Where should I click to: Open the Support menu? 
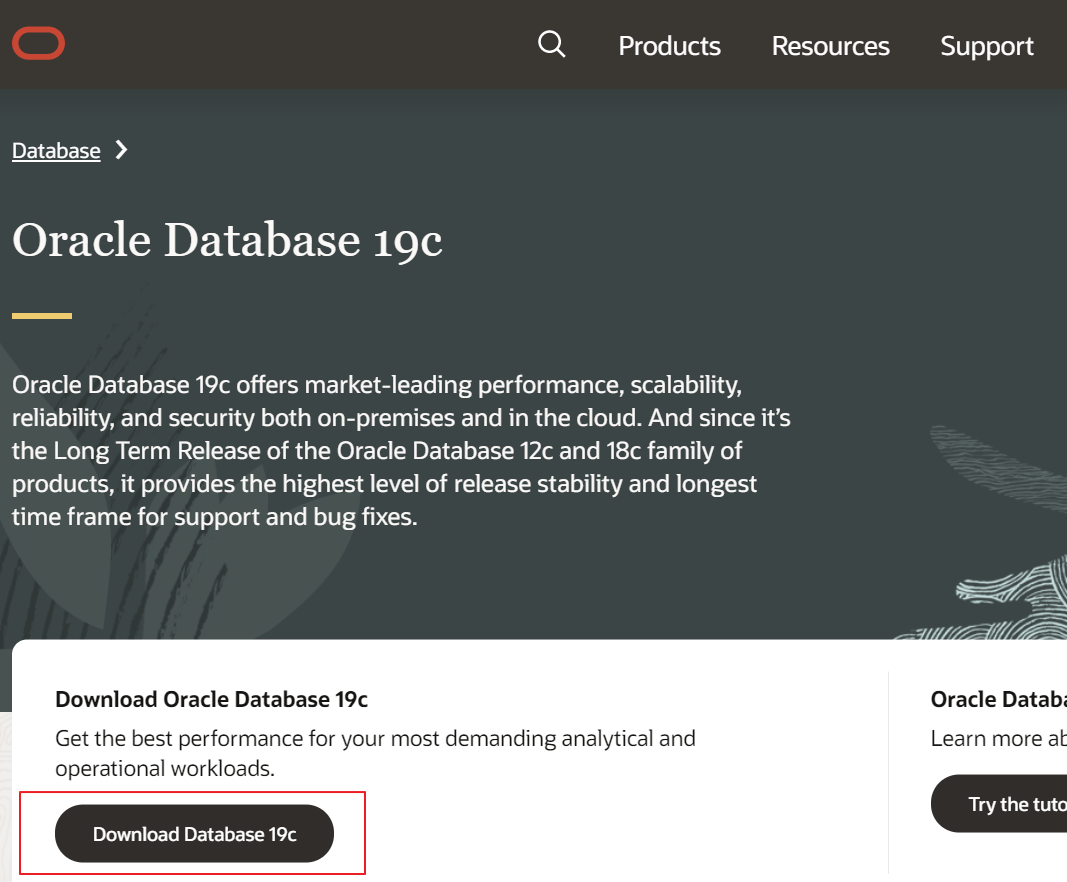coord(986,46)
